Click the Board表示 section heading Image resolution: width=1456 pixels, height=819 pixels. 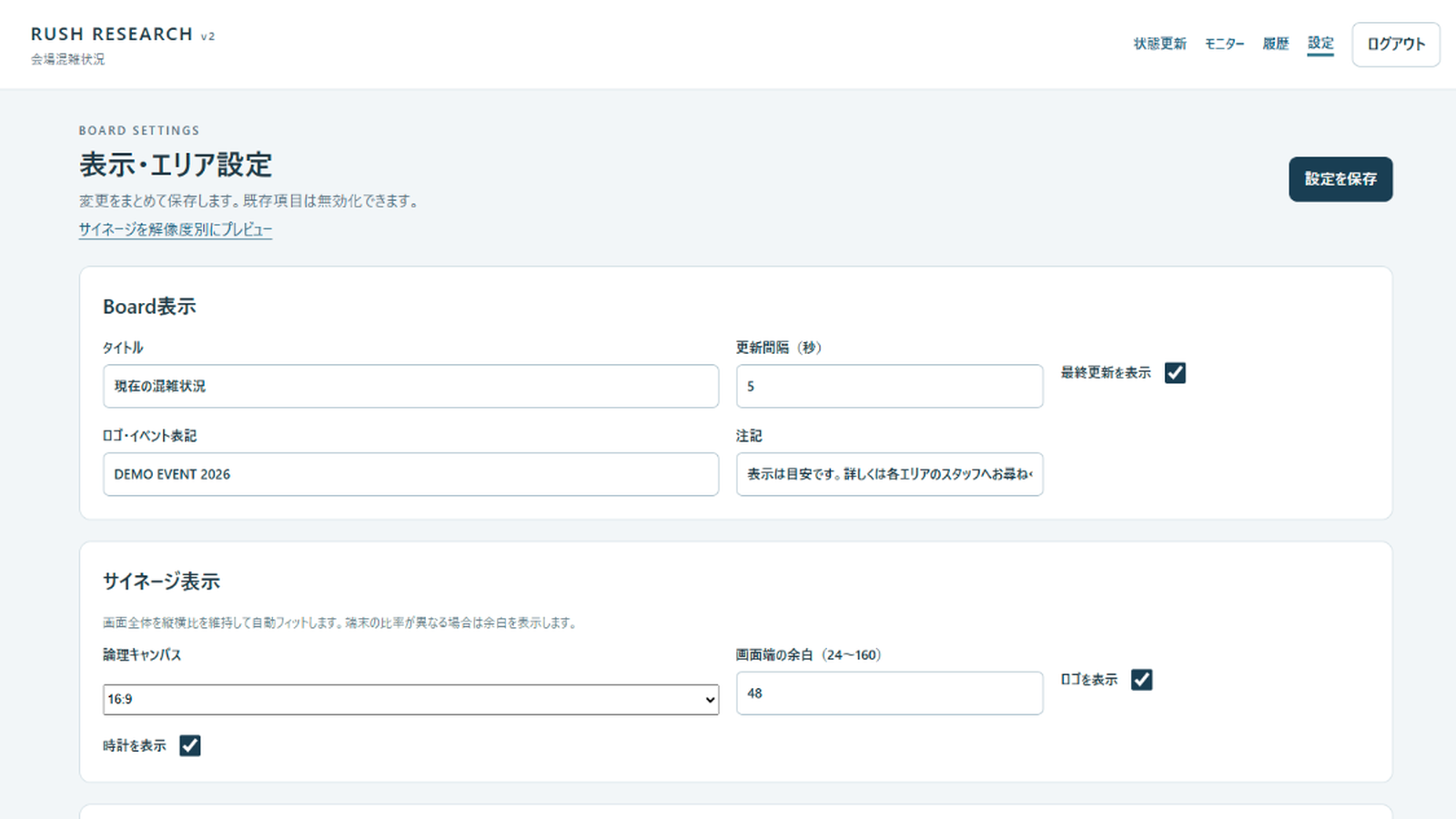(x=149, y=307)
